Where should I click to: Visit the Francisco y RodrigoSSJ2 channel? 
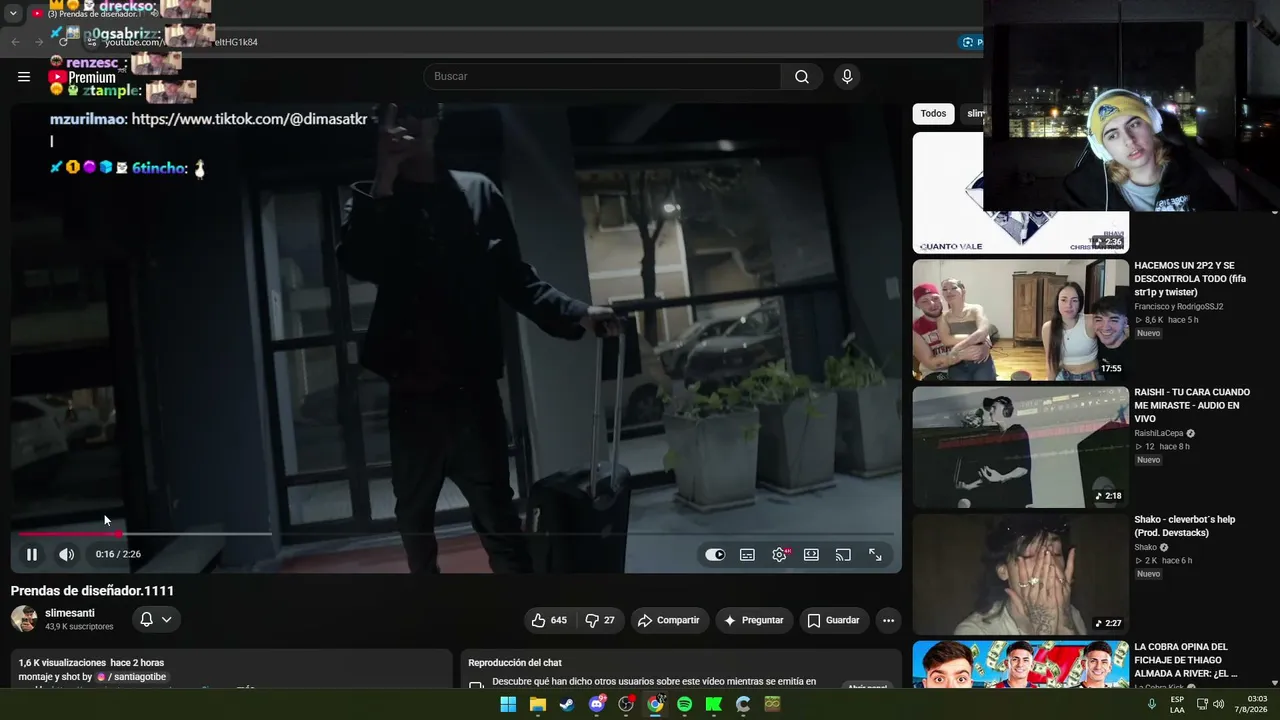(x=1179, y=307)
